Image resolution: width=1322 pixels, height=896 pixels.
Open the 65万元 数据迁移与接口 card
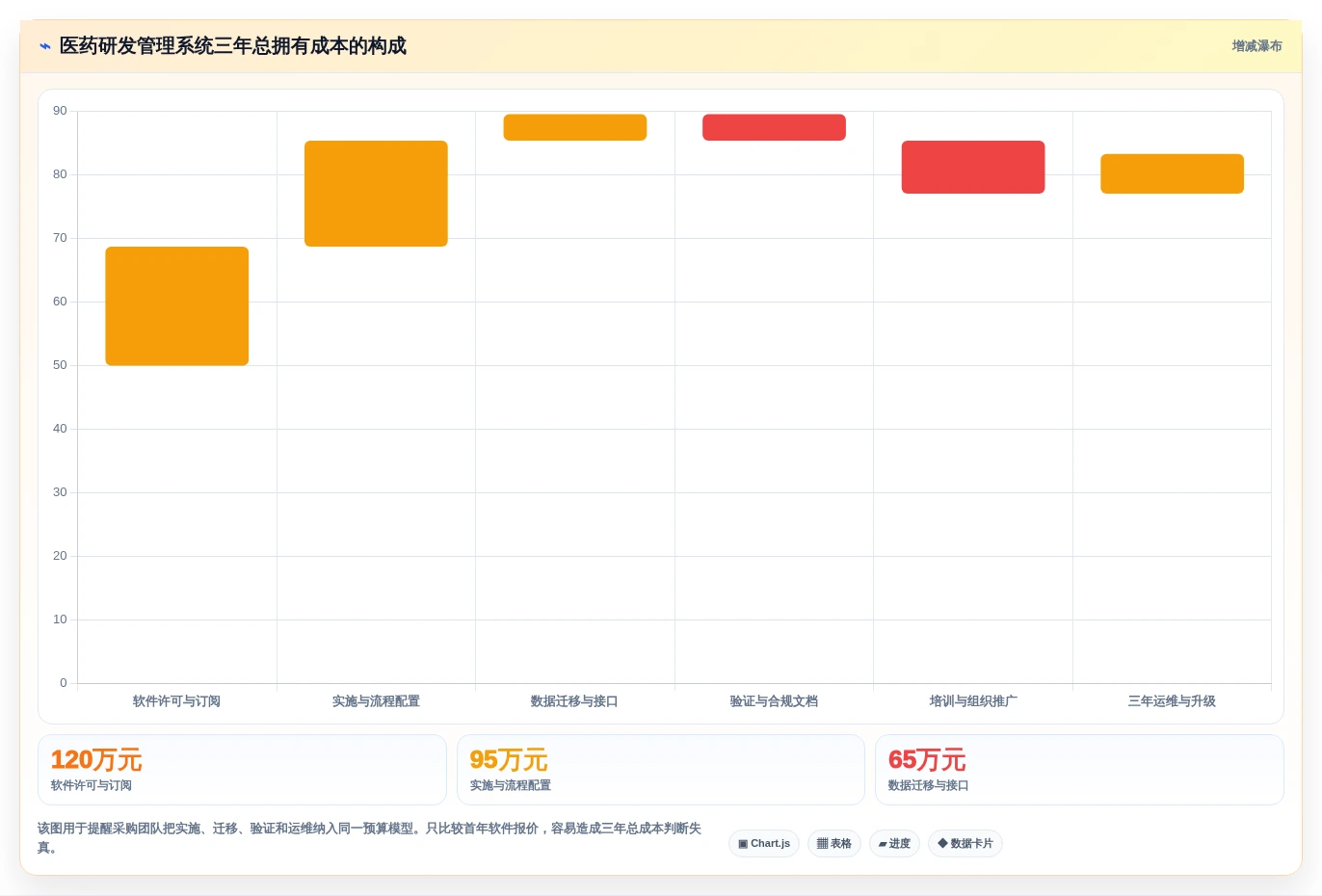(1079, 770)
